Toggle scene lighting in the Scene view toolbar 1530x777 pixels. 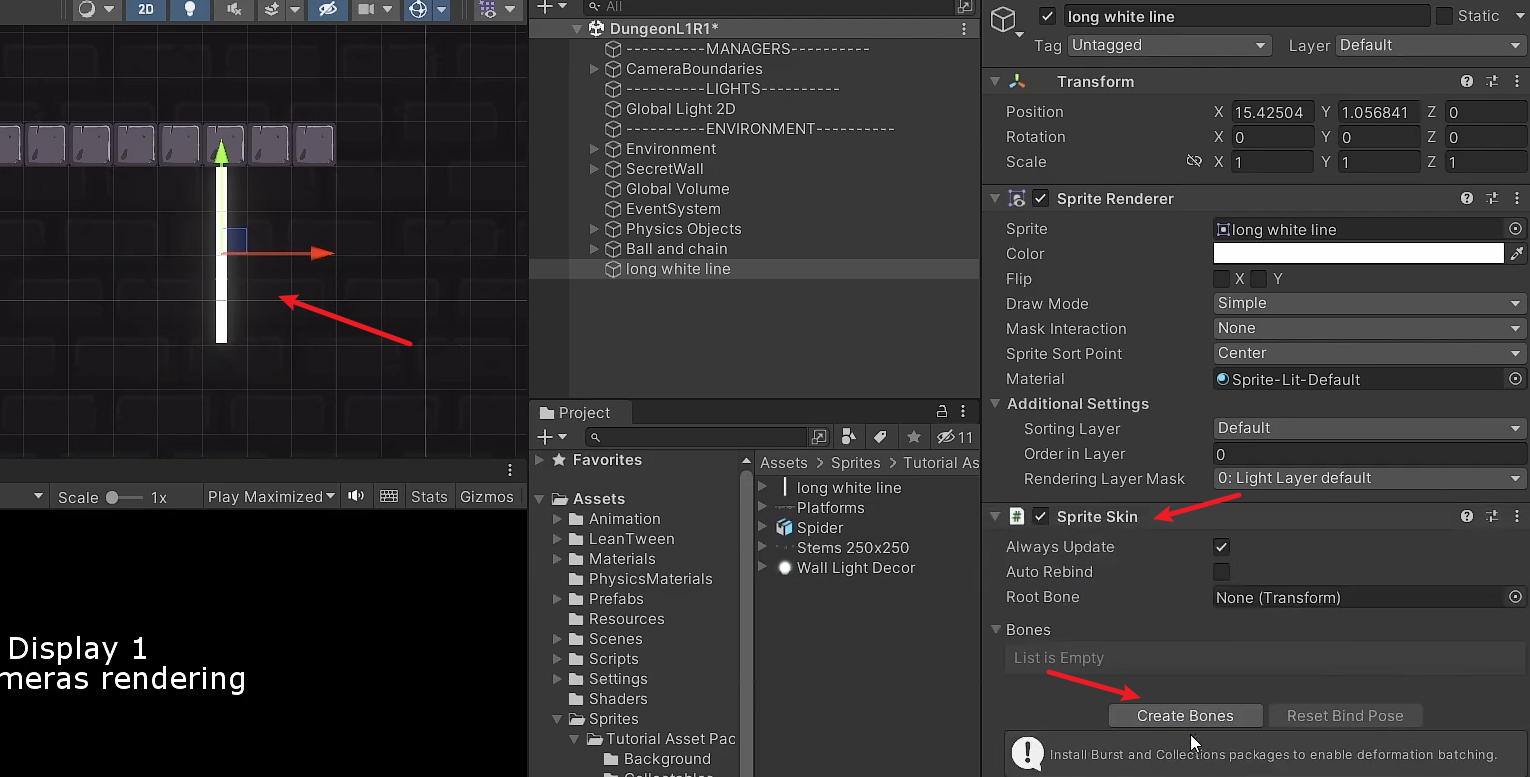tap(192, 11)
